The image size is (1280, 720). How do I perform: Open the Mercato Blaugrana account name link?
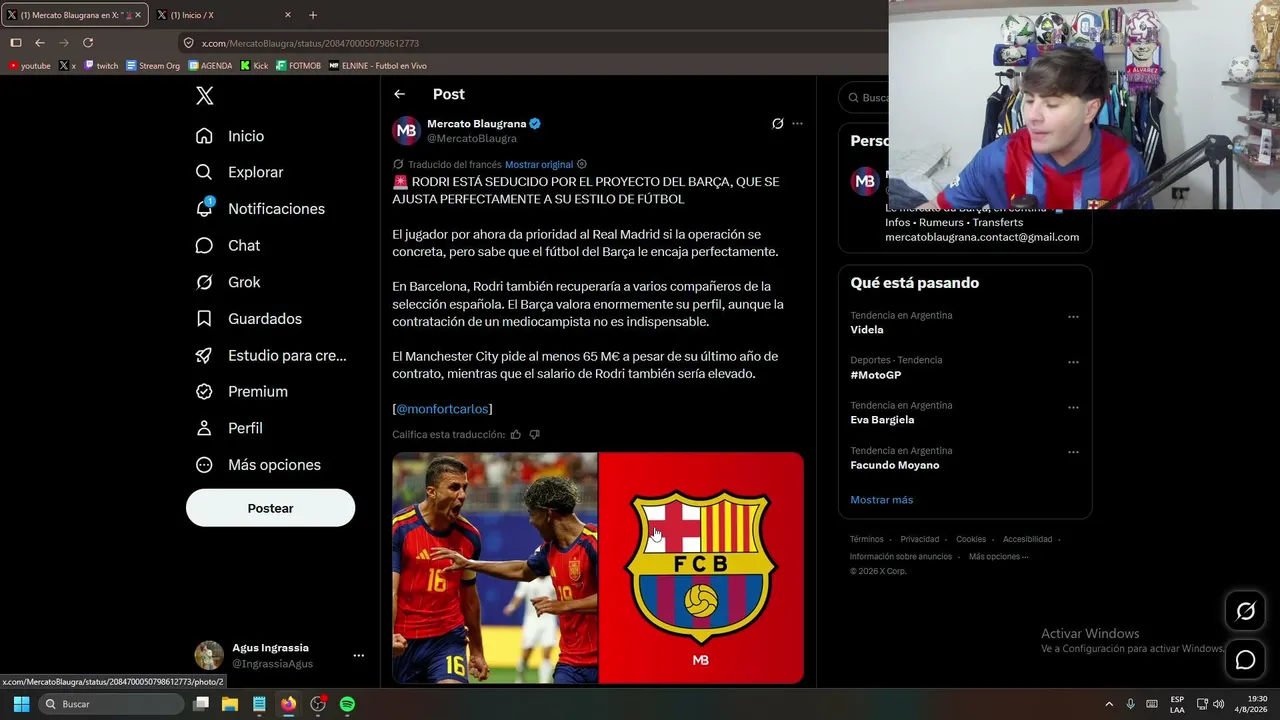tap(476, 124)
